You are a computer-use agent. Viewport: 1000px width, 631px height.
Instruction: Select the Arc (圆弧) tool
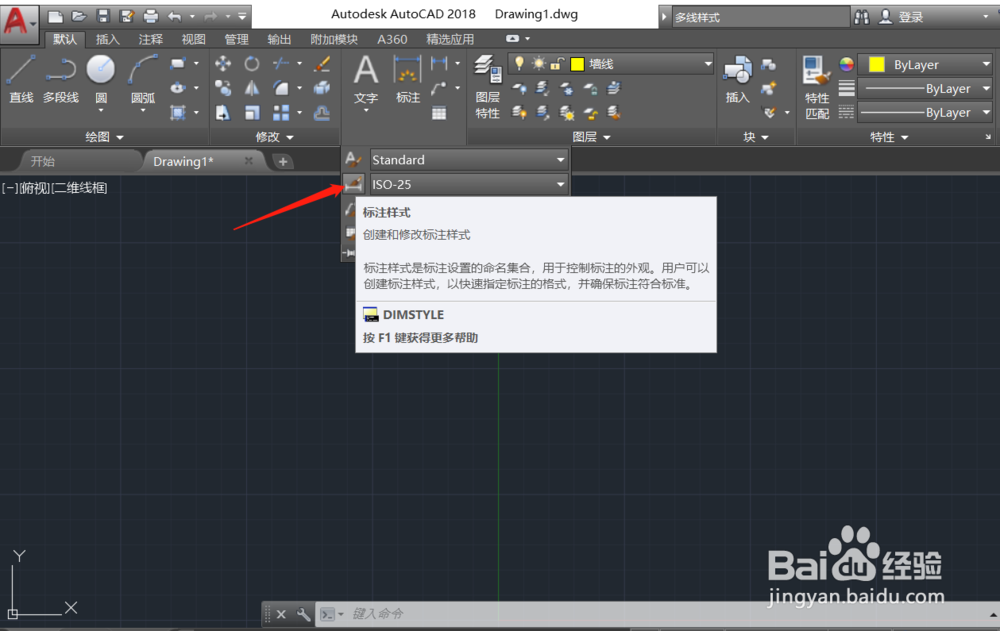click(x=143, y=79)
